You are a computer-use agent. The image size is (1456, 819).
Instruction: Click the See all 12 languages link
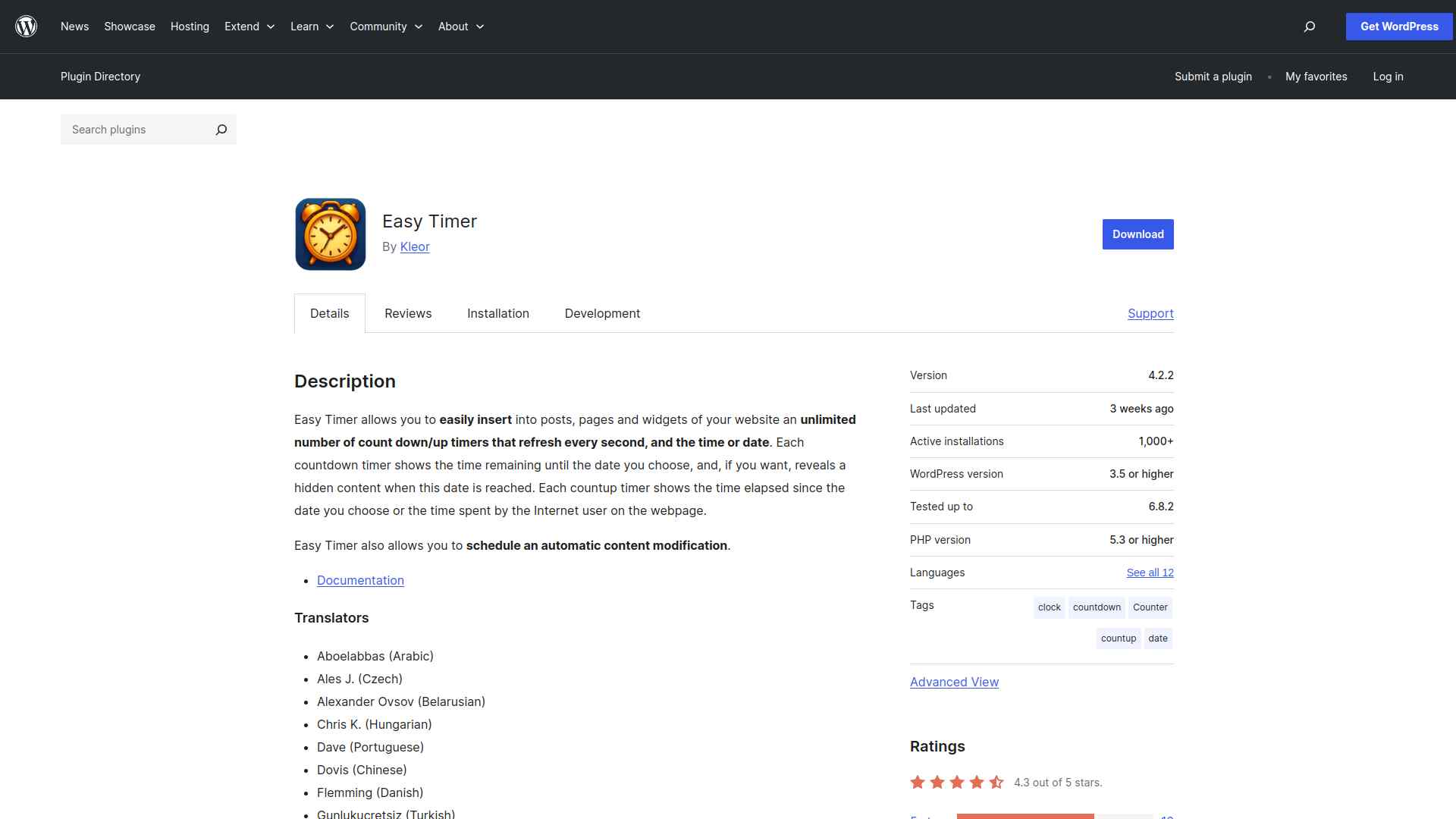(1150, 573)
